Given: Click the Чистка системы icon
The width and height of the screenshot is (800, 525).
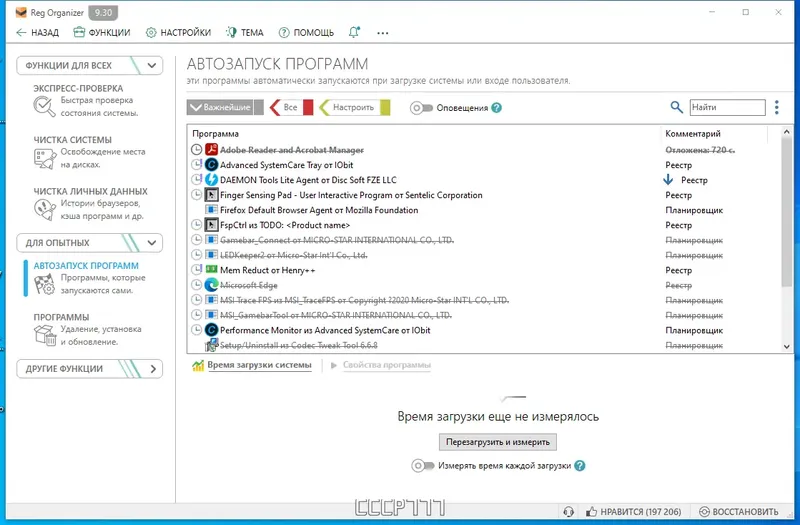Looking at the screenshot, I should [45, 158].
